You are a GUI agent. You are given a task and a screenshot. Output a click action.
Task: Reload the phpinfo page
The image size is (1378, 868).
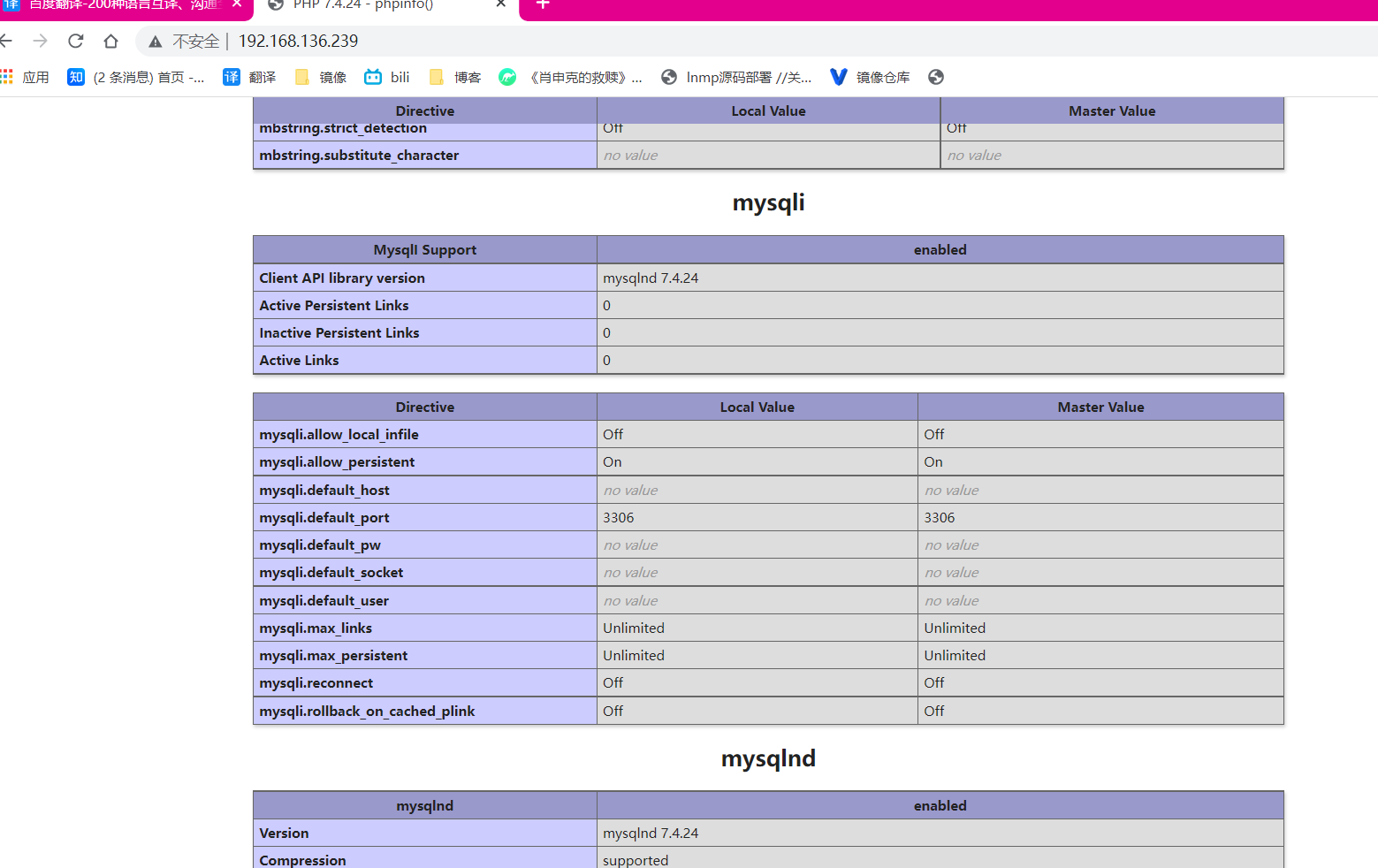[76, 41]
